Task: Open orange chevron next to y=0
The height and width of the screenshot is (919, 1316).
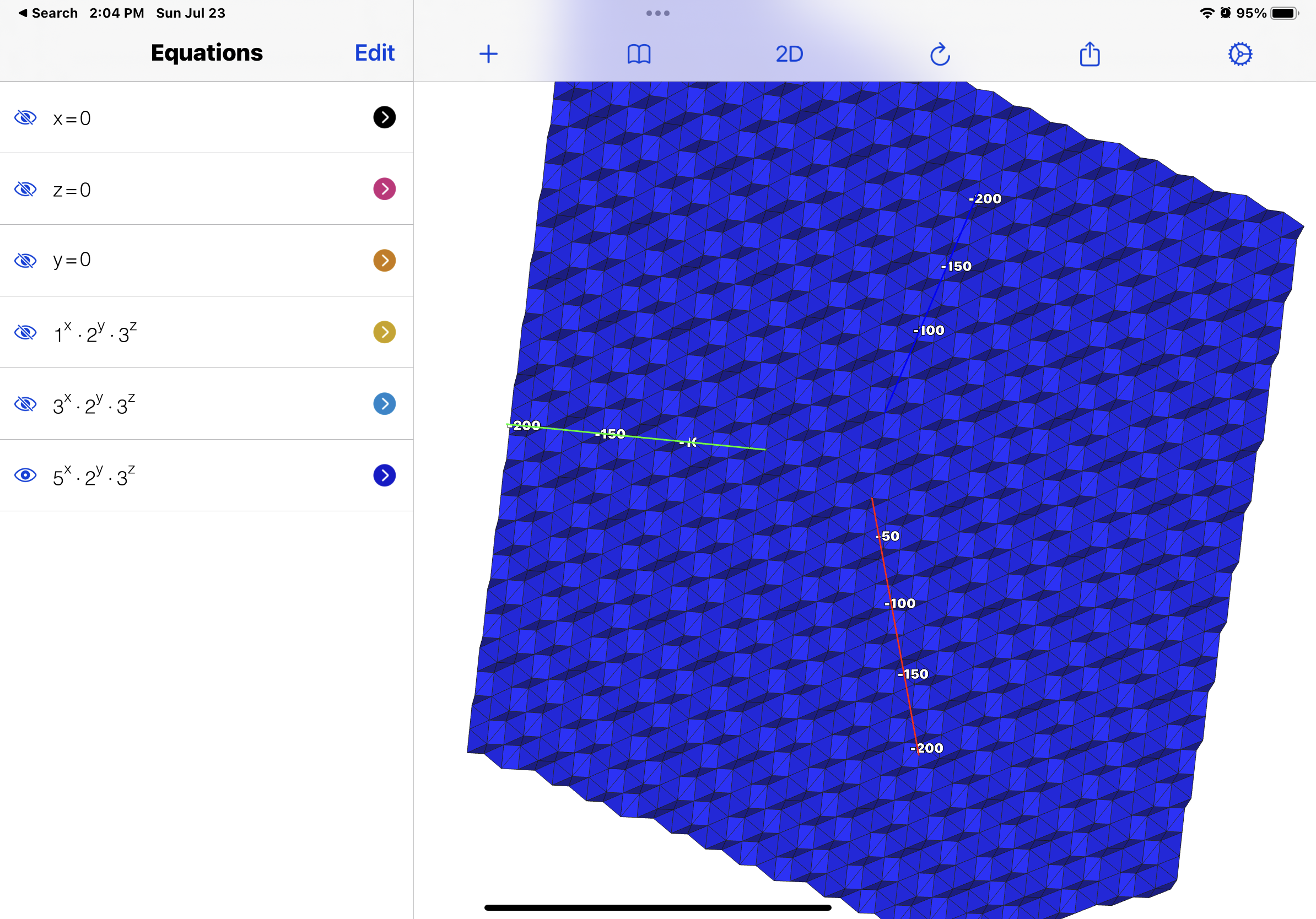Action: [384, 260]
